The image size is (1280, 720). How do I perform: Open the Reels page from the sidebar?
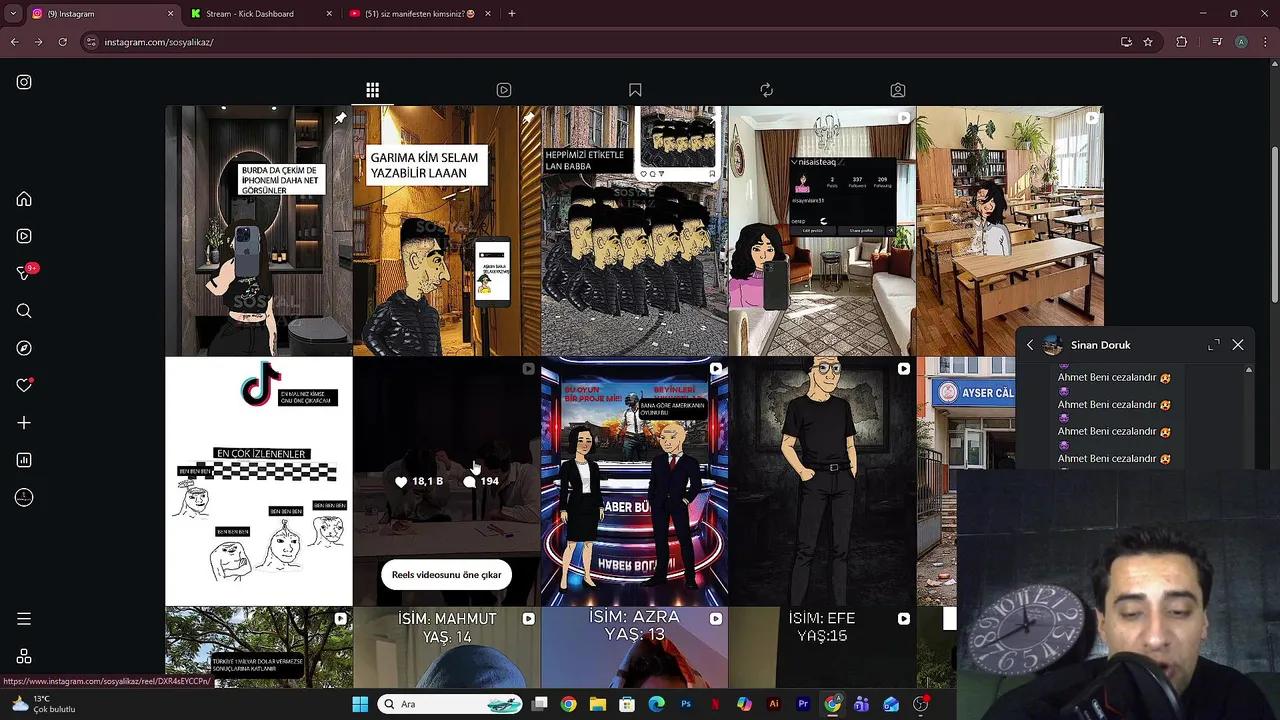pos(24,236)
